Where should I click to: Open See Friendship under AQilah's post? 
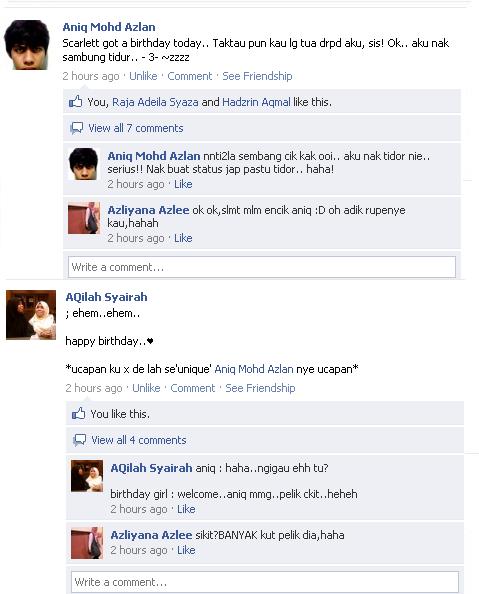click(x=260, y=388)
